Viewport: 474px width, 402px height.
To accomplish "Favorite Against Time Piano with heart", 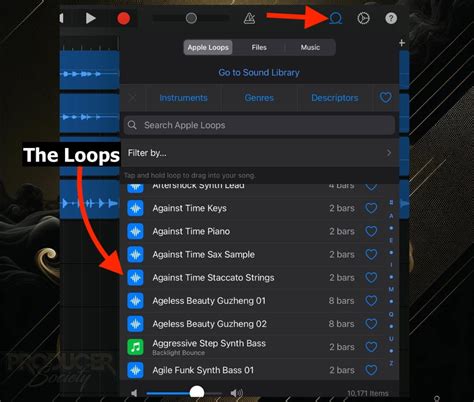I will pos(371,231).
